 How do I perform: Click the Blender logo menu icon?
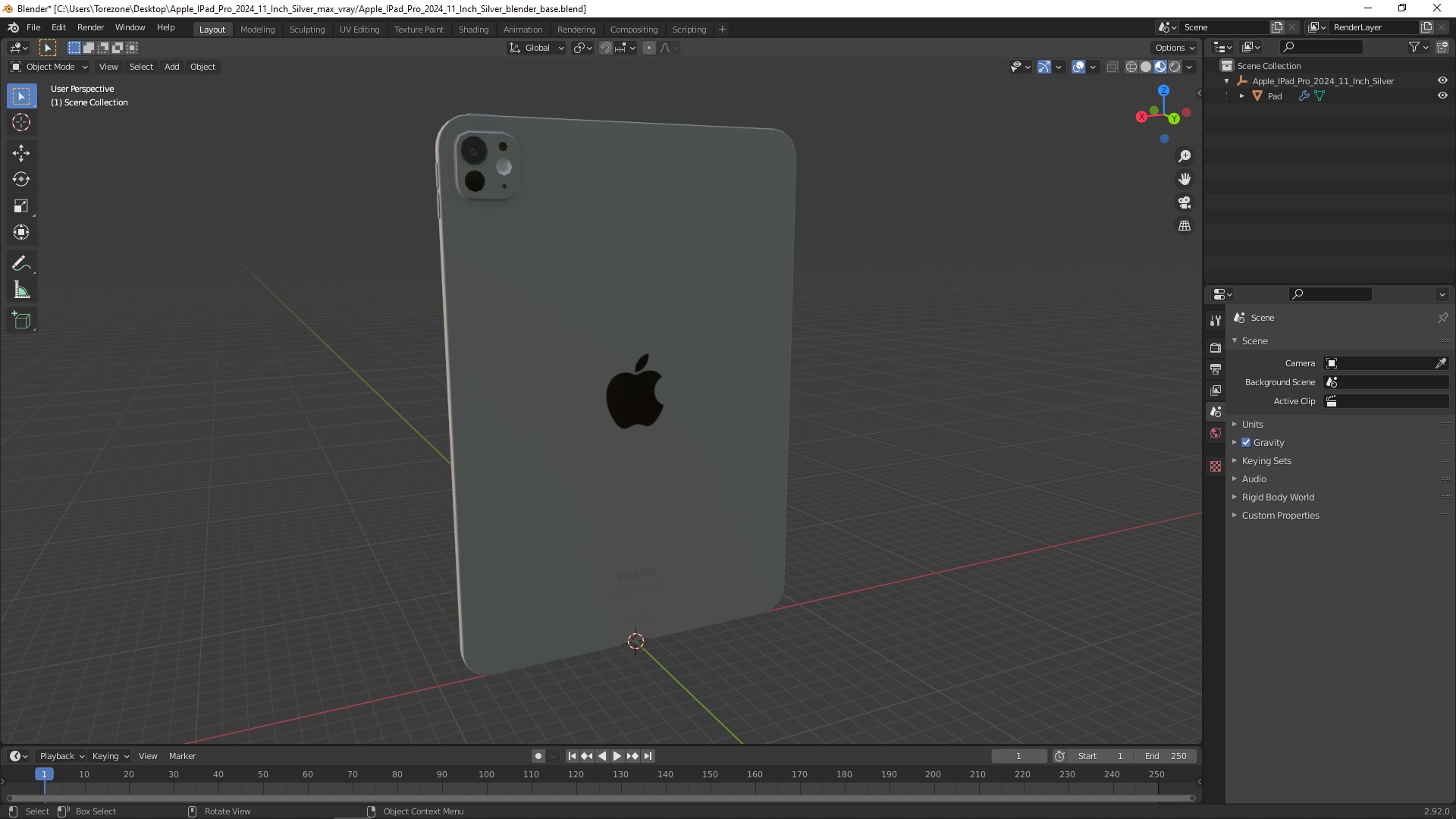pos(13,27)
